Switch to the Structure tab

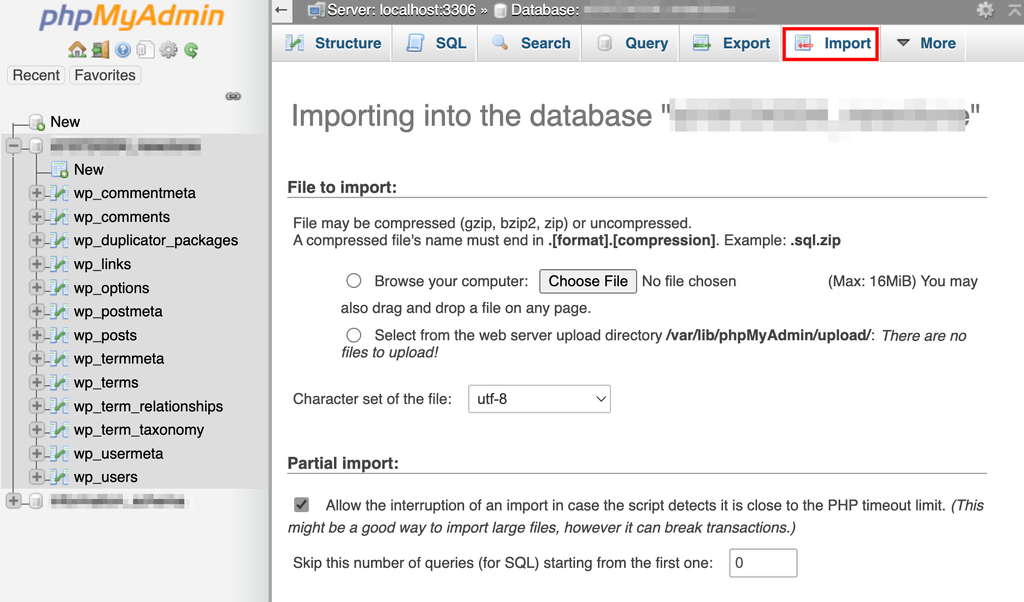coord(333,43)
